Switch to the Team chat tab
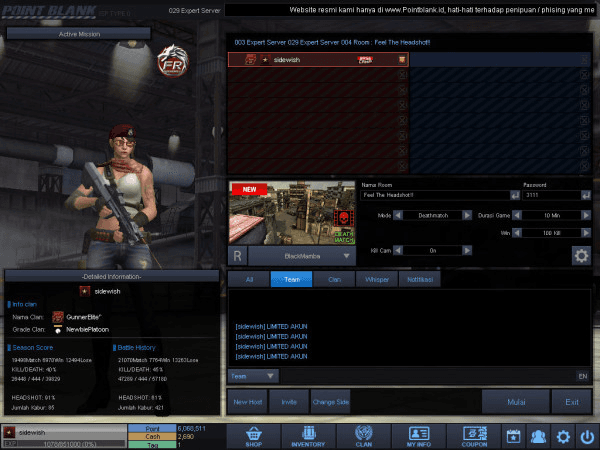Image resolution: width=600 pixels, height=450 pixels. click(x=292, y=279)
